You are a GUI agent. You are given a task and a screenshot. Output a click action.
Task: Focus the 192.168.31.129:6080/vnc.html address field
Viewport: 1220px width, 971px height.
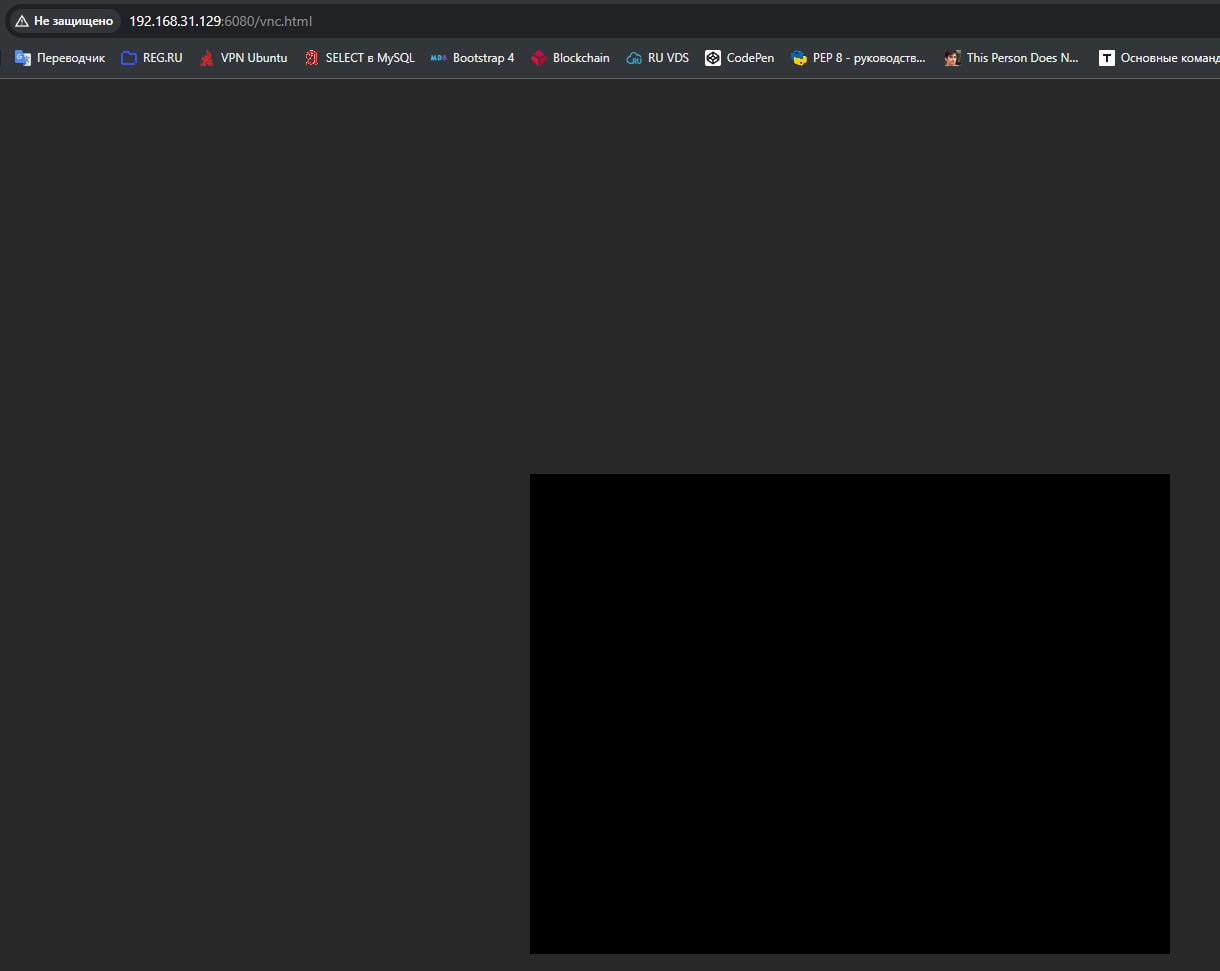coord(400,21)
